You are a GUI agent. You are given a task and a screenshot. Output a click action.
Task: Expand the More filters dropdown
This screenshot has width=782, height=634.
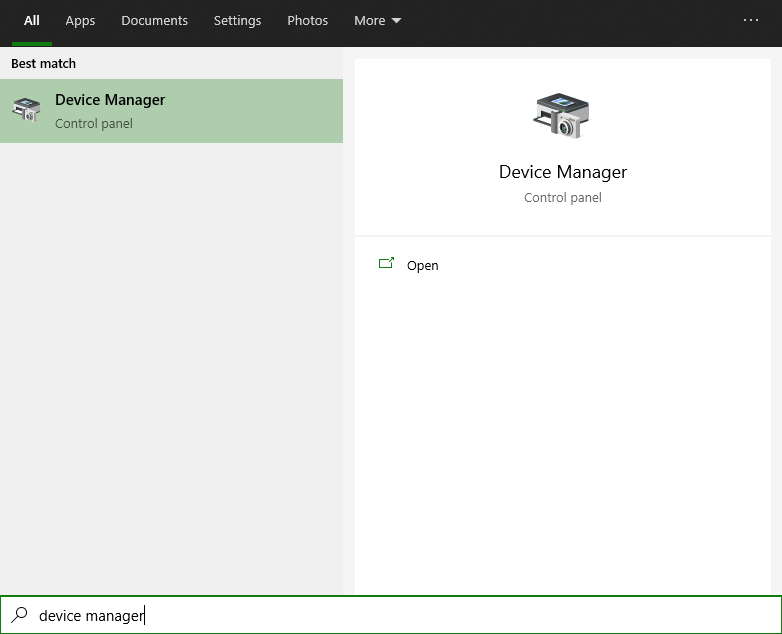pos(370,21)
